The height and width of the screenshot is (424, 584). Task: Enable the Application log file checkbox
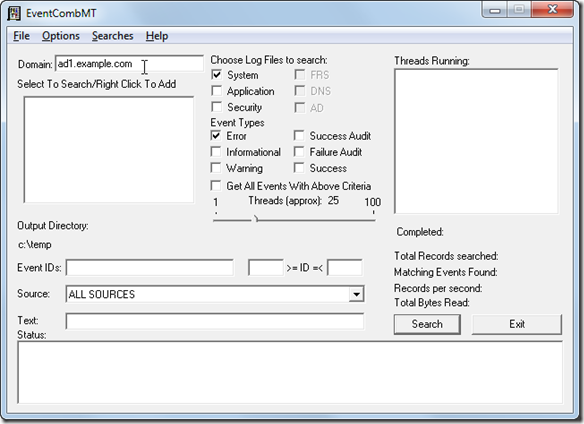216,91
